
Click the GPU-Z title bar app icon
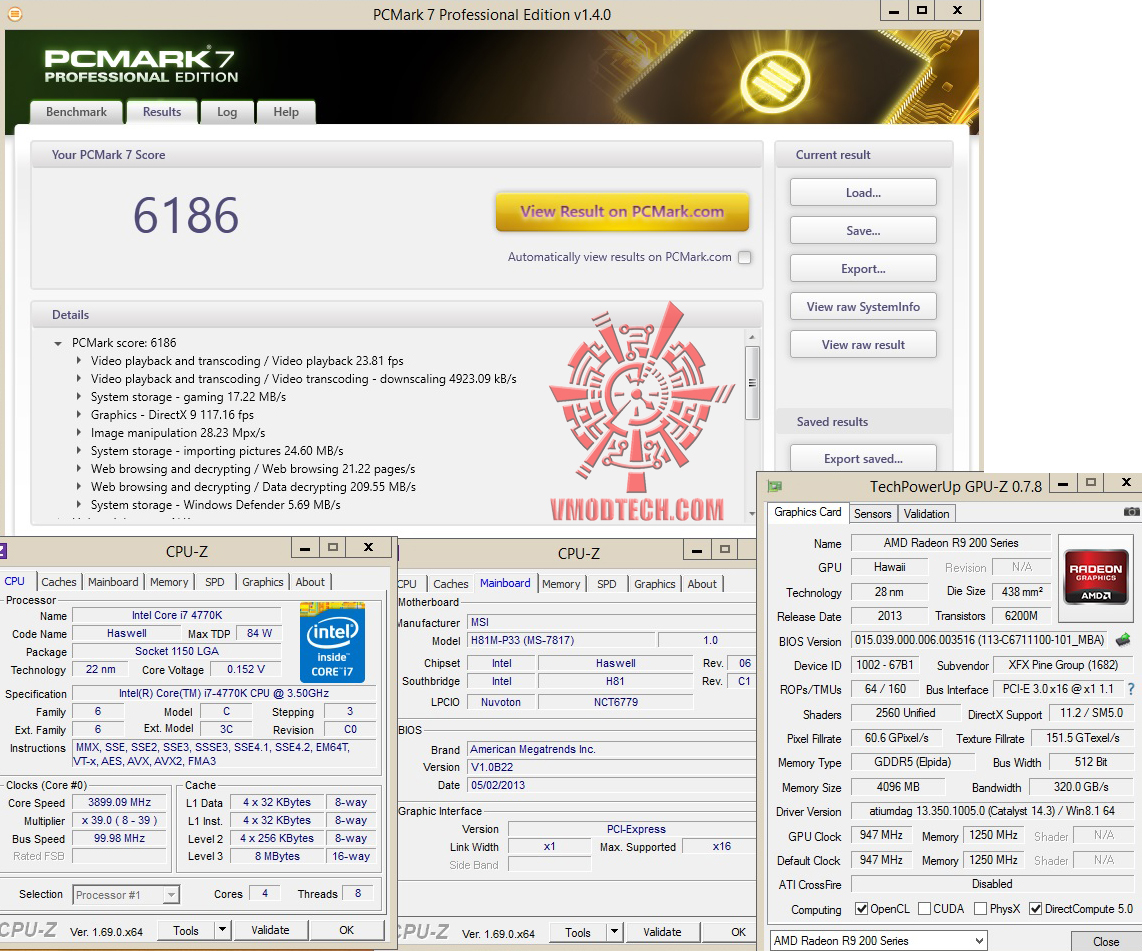775,486
